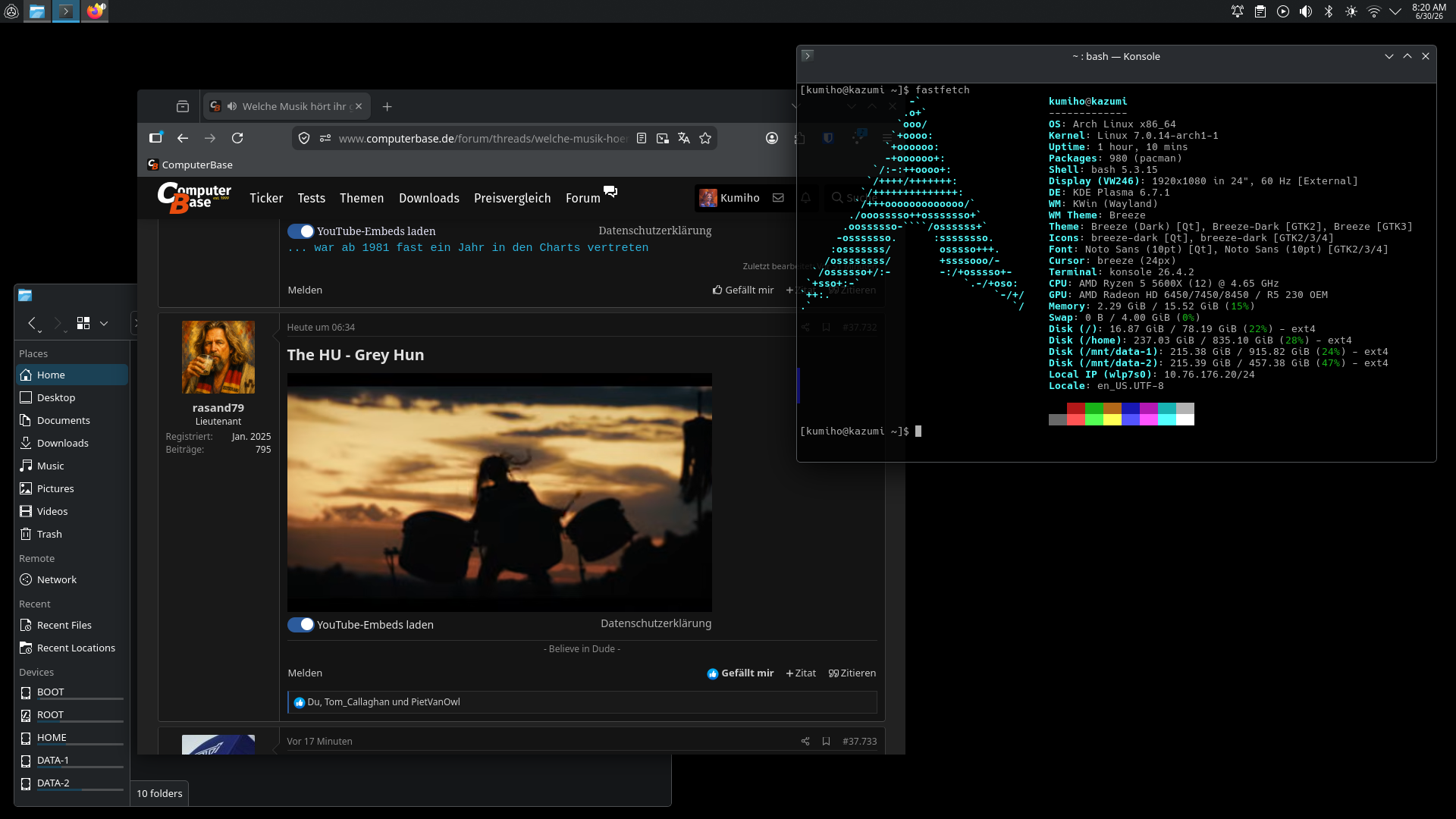
Task: Open the Kumiho user account menu
Action: [730, 198]
